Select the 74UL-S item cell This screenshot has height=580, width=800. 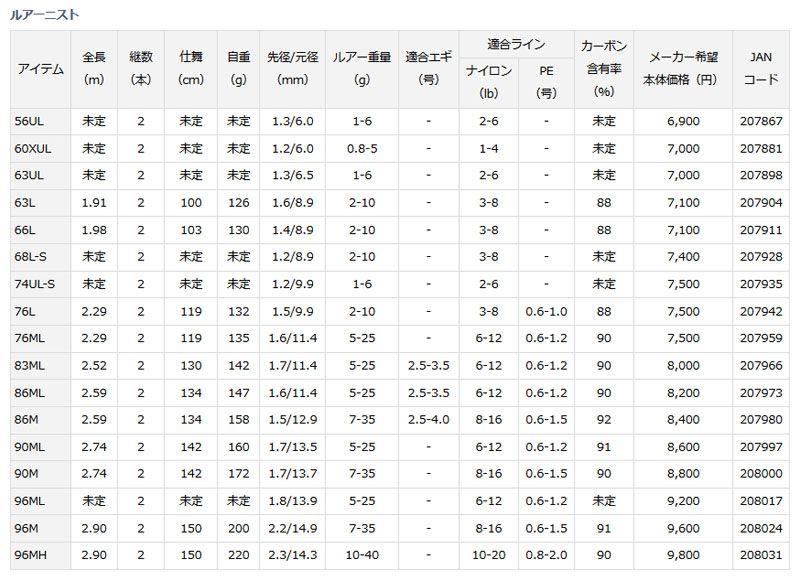tap(40, 284)
